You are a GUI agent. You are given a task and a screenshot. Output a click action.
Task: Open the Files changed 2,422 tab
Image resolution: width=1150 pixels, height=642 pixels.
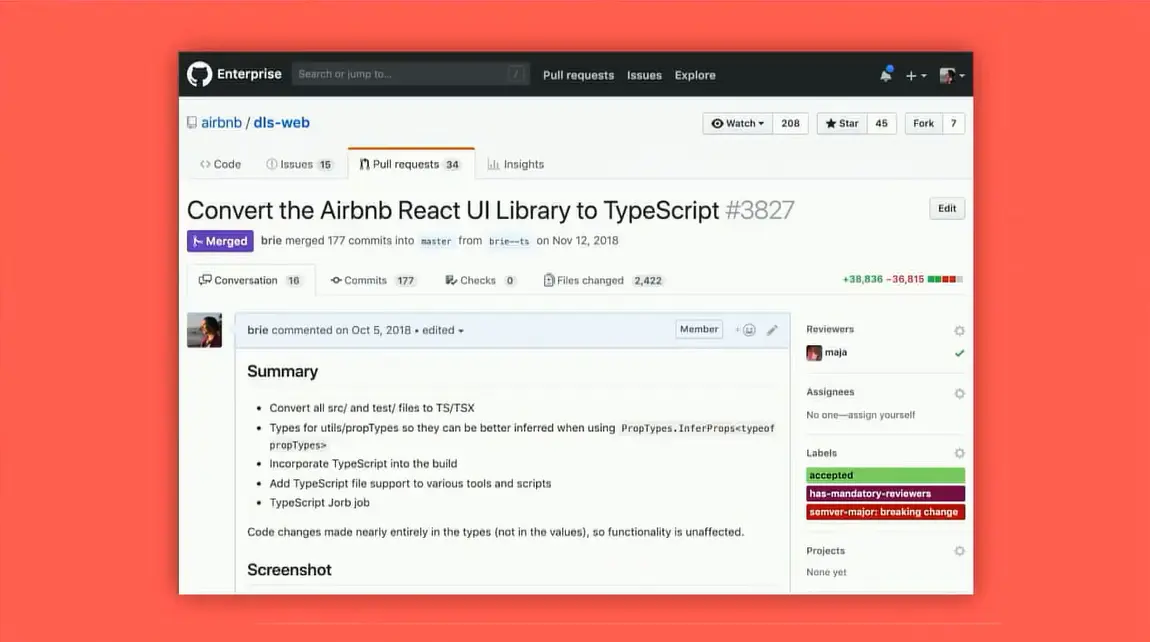pos(603,280)
